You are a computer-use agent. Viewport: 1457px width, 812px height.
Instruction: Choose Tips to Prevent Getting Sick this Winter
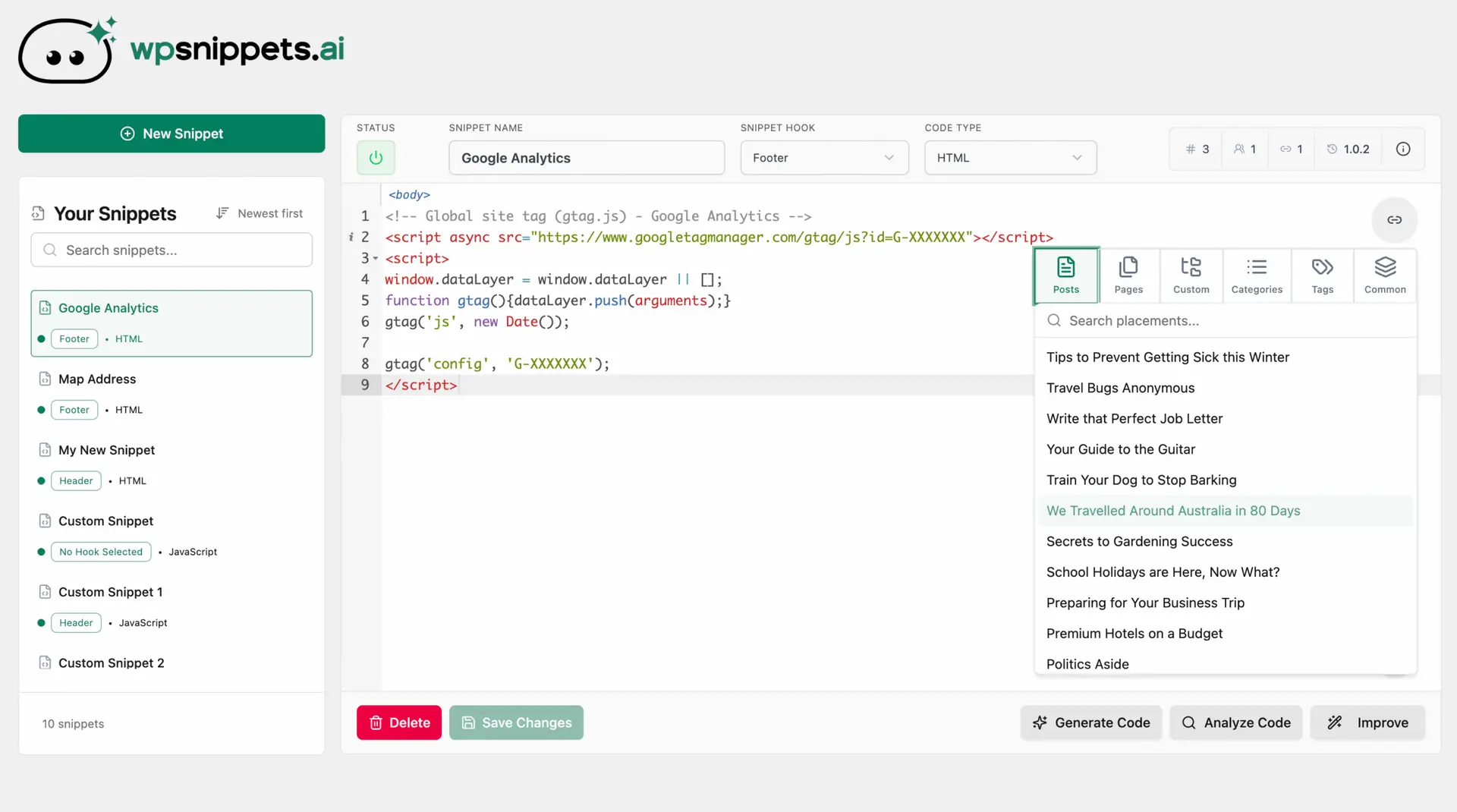point(1225,357)
